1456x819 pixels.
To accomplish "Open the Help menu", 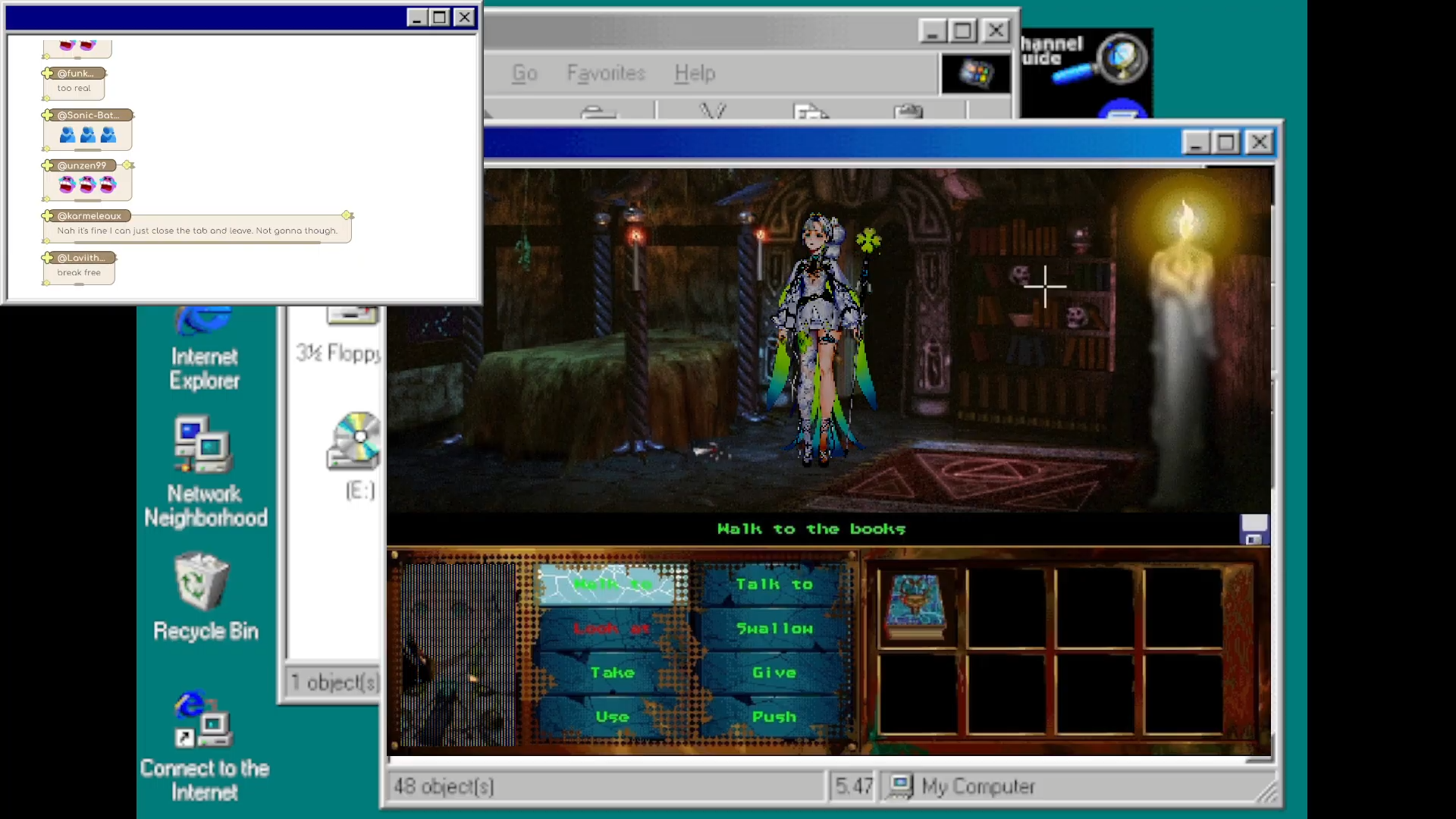I will click(695, 74).
